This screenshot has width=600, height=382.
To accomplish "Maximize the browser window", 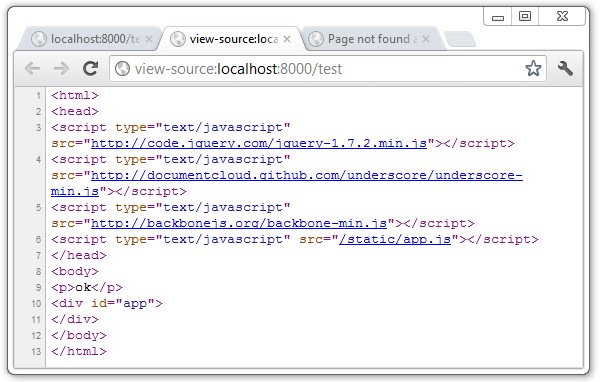I will tap(525, 16).
